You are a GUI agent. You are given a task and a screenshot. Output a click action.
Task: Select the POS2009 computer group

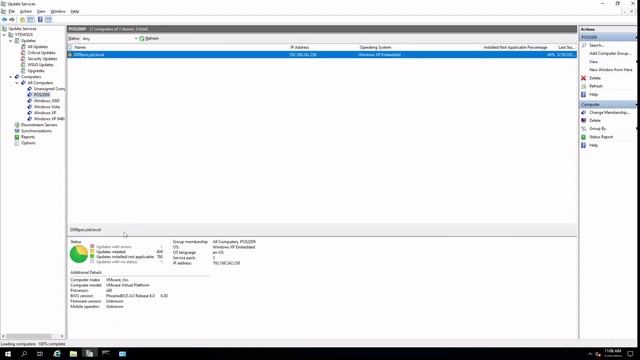[42, 95]
